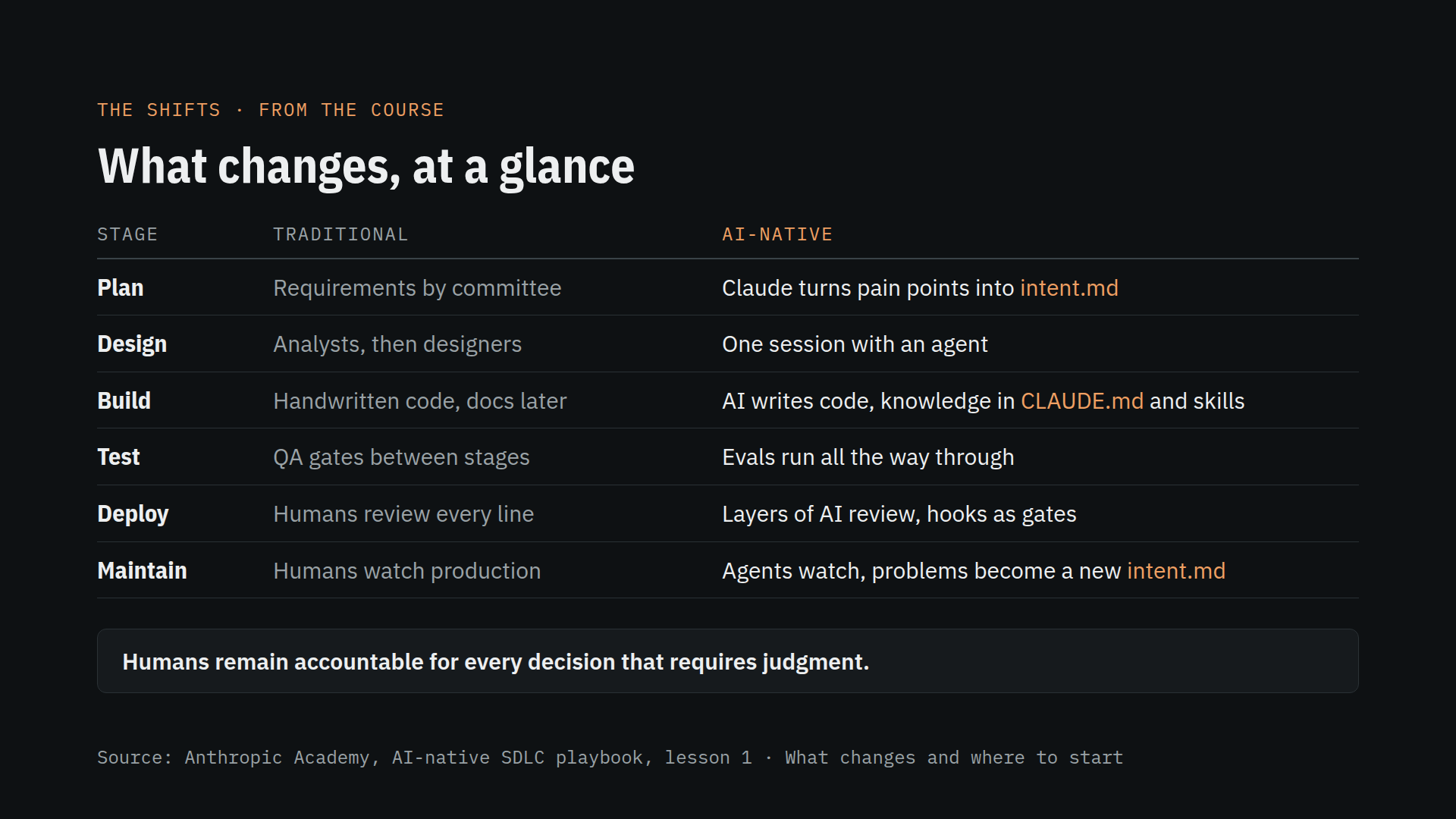This screenshot has height=819, width=1456.
Task: Click 'Requirements by committee' cell
Action: [x=417, y=288]
